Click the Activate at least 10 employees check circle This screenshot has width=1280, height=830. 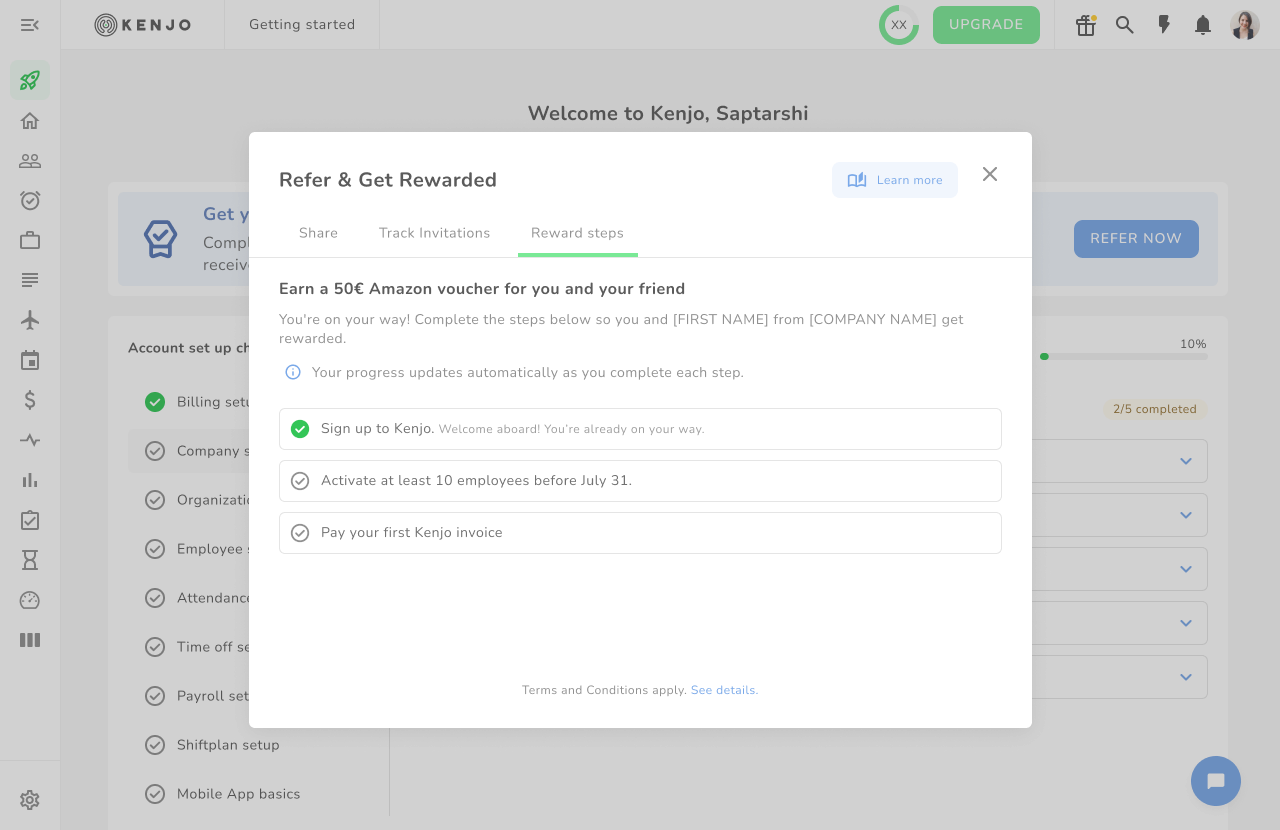300,481
